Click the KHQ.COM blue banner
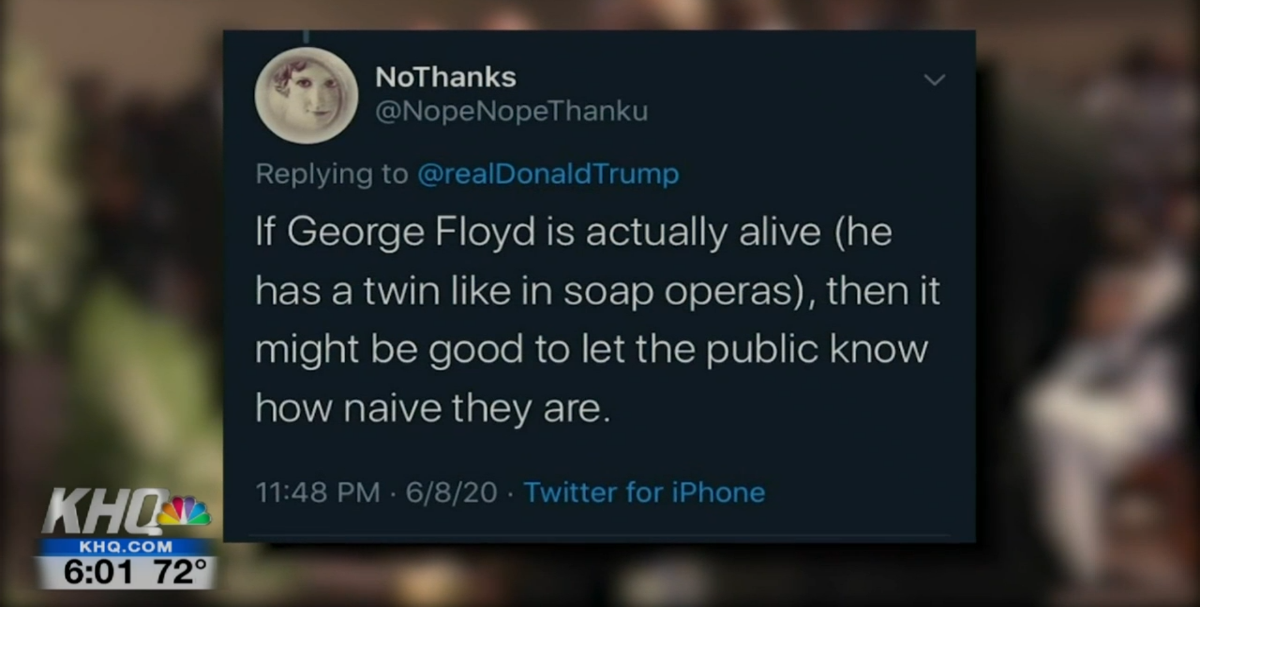 click(x=126, y=547)
